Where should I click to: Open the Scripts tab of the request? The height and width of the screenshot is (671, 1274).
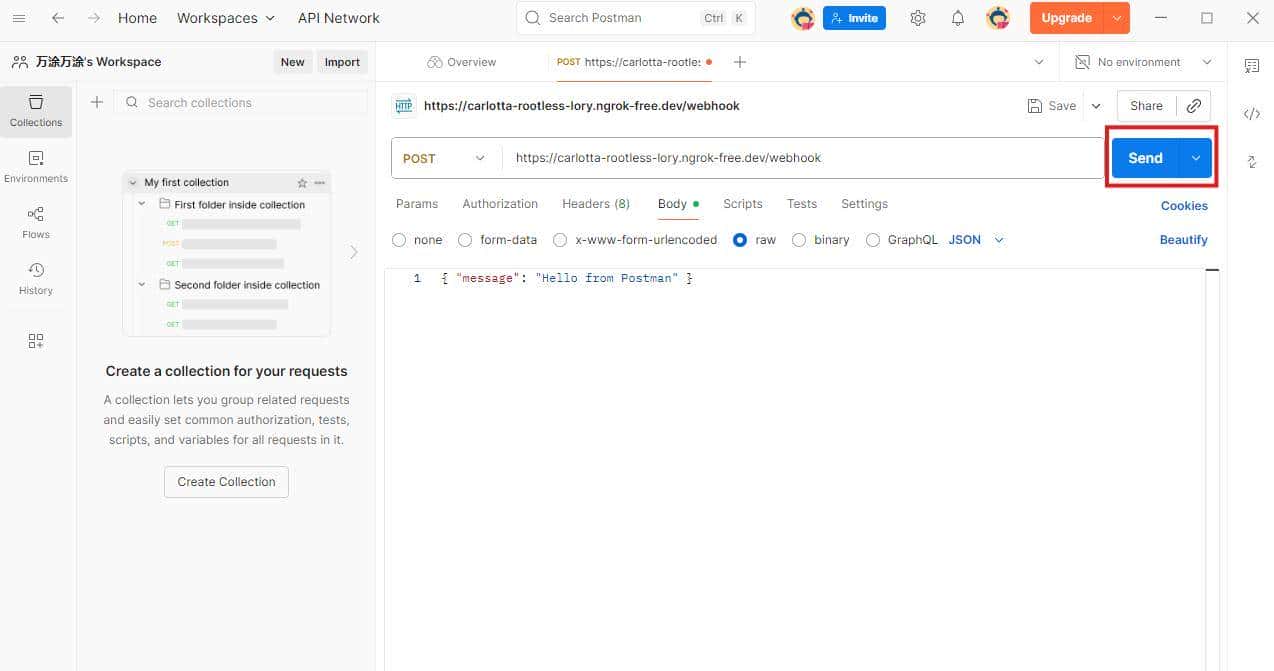pyautogui.click(x=742, y=203)
